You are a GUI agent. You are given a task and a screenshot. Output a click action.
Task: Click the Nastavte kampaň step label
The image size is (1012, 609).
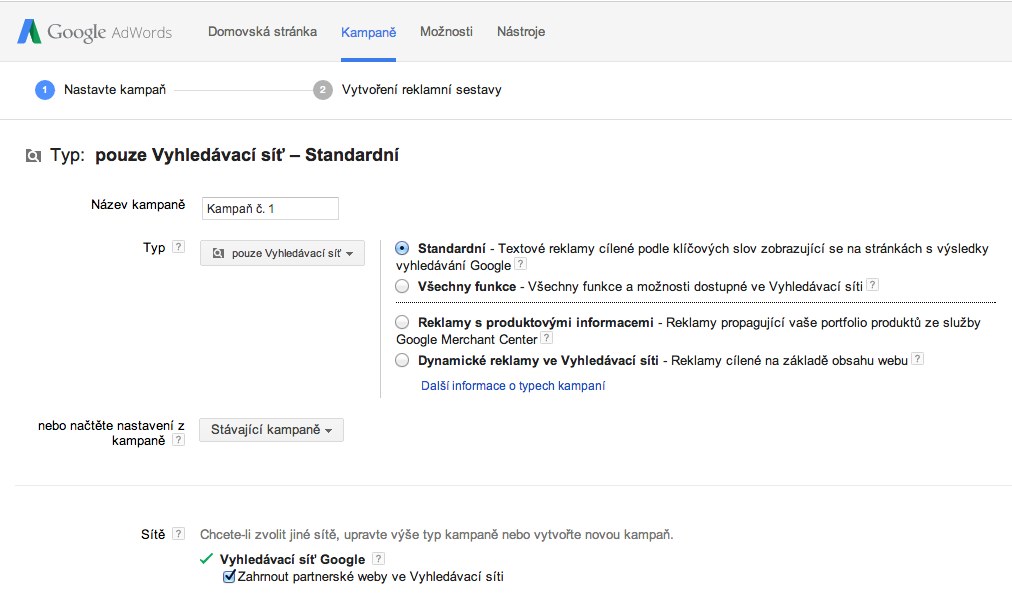click(115, 90)
